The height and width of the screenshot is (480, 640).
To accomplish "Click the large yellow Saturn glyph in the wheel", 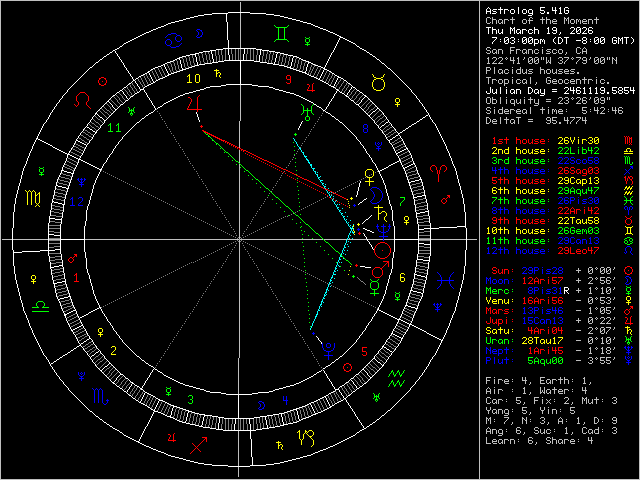I will coord(380,213).
